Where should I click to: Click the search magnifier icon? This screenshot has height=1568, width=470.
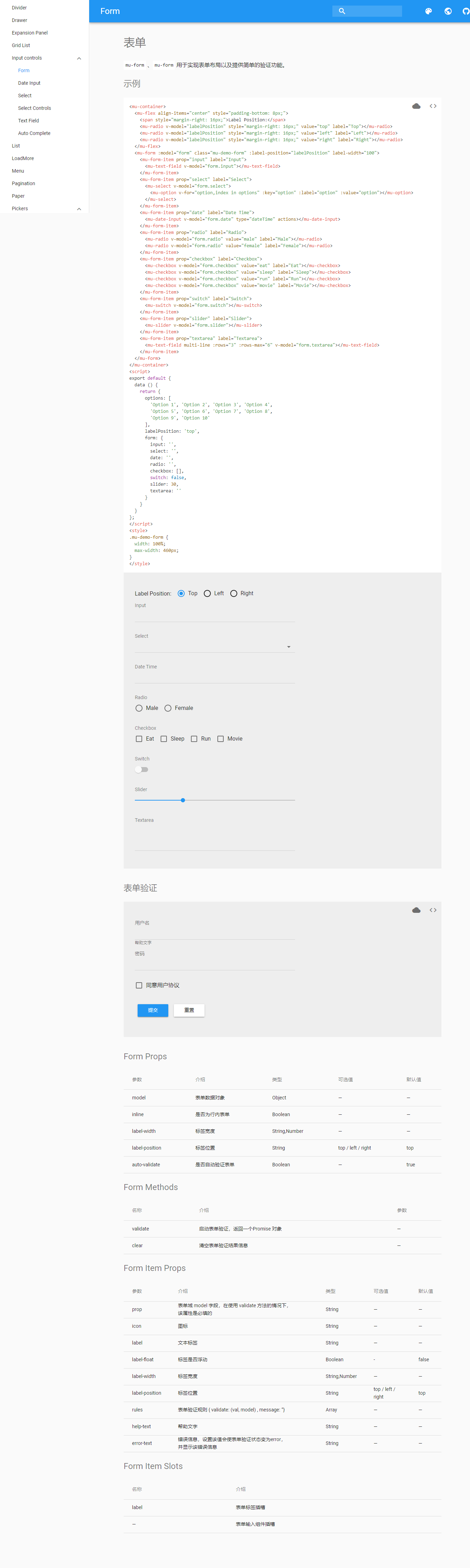[342, 11]
